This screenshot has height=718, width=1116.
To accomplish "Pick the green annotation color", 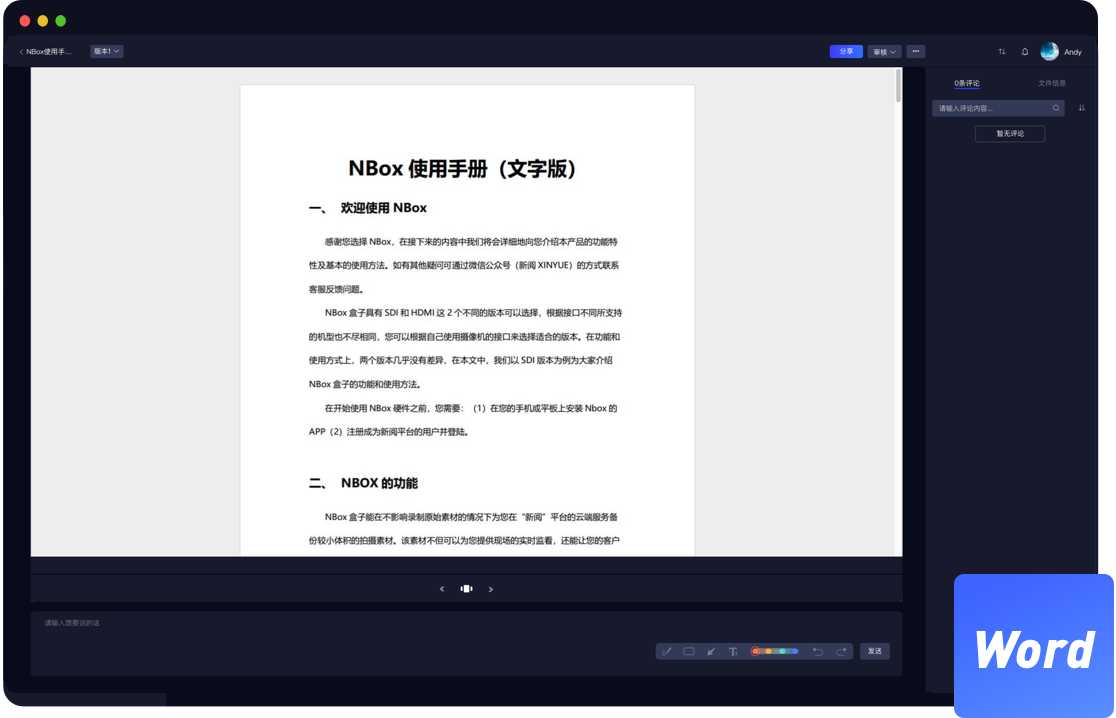I will (x=782, y=651).
